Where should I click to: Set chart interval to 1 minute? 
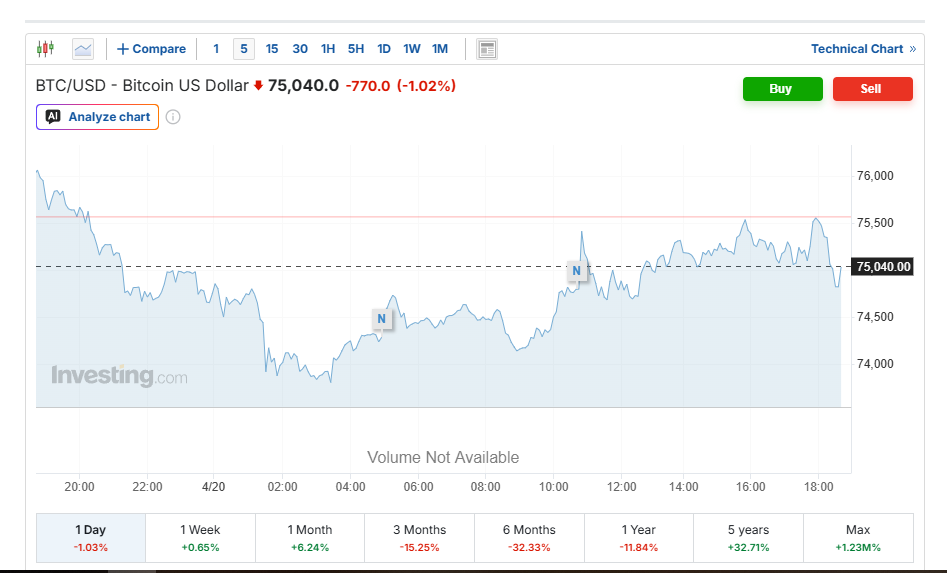(216, 49)
